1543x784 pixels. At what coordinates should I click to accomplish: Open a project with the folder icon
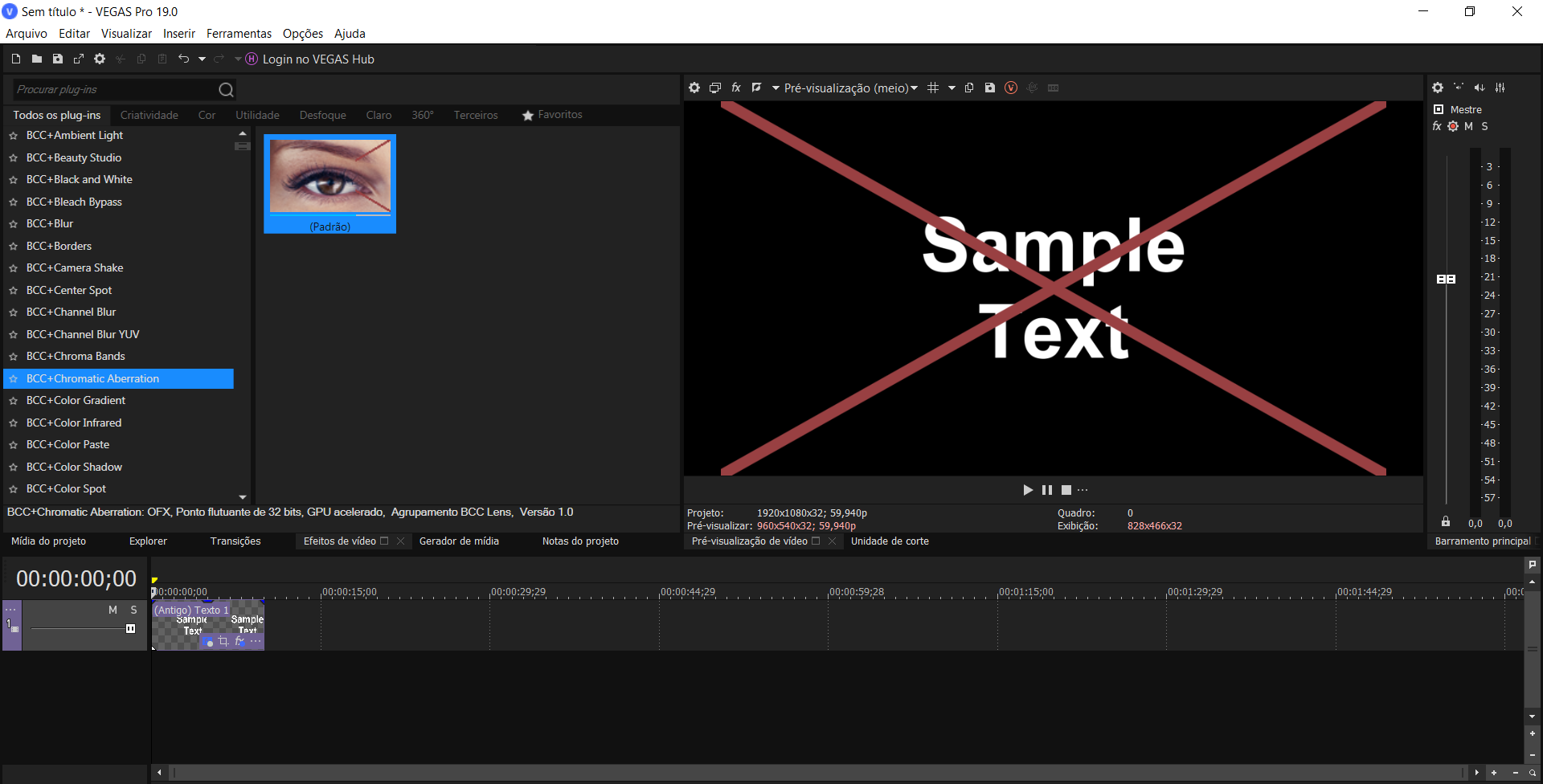tap(37, 59)
